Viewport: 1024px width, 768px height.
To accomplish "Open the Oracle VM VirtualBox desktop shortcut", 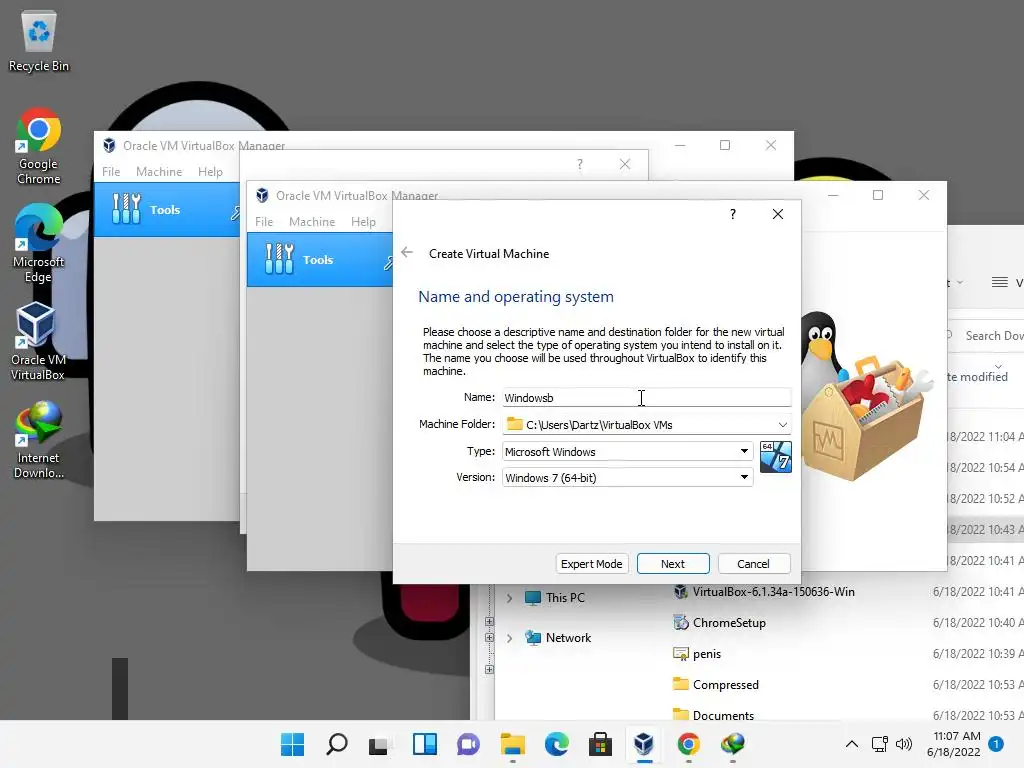I will (x=38, y=342).
